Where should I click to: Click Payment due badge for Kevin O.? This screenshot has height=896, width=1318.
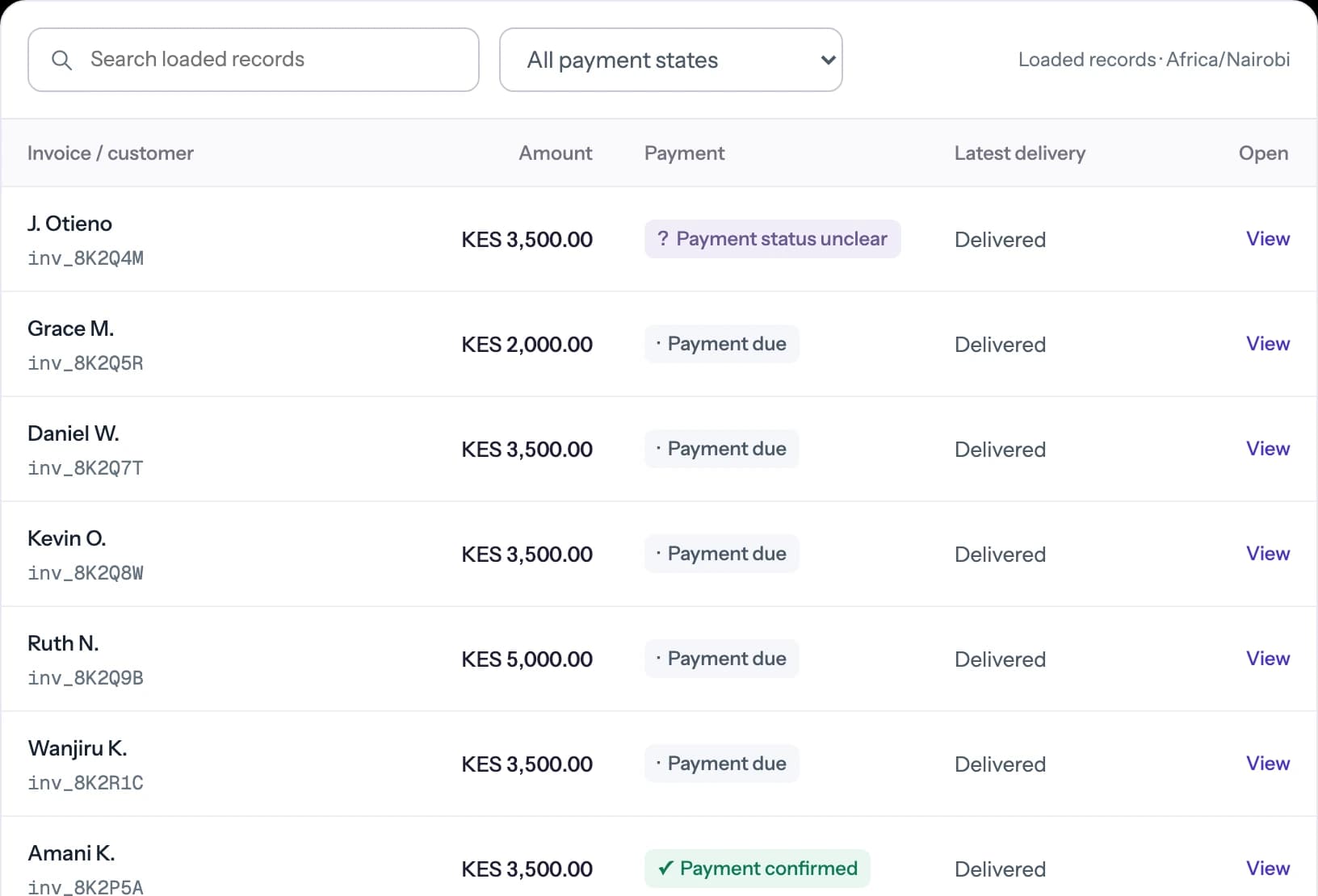[722, 554]
